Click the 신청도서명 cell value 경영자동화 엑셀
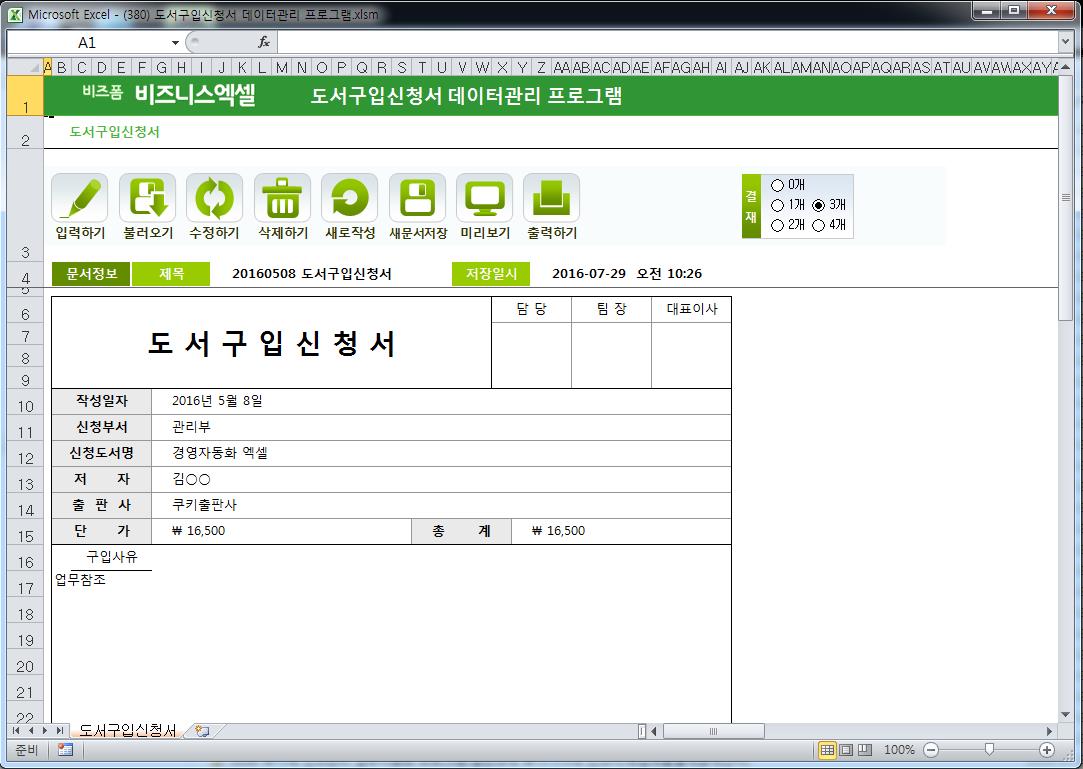Image resolution: width=1083 pixels, height=769 pixels. pyautogui.click(x=220, y=453)
